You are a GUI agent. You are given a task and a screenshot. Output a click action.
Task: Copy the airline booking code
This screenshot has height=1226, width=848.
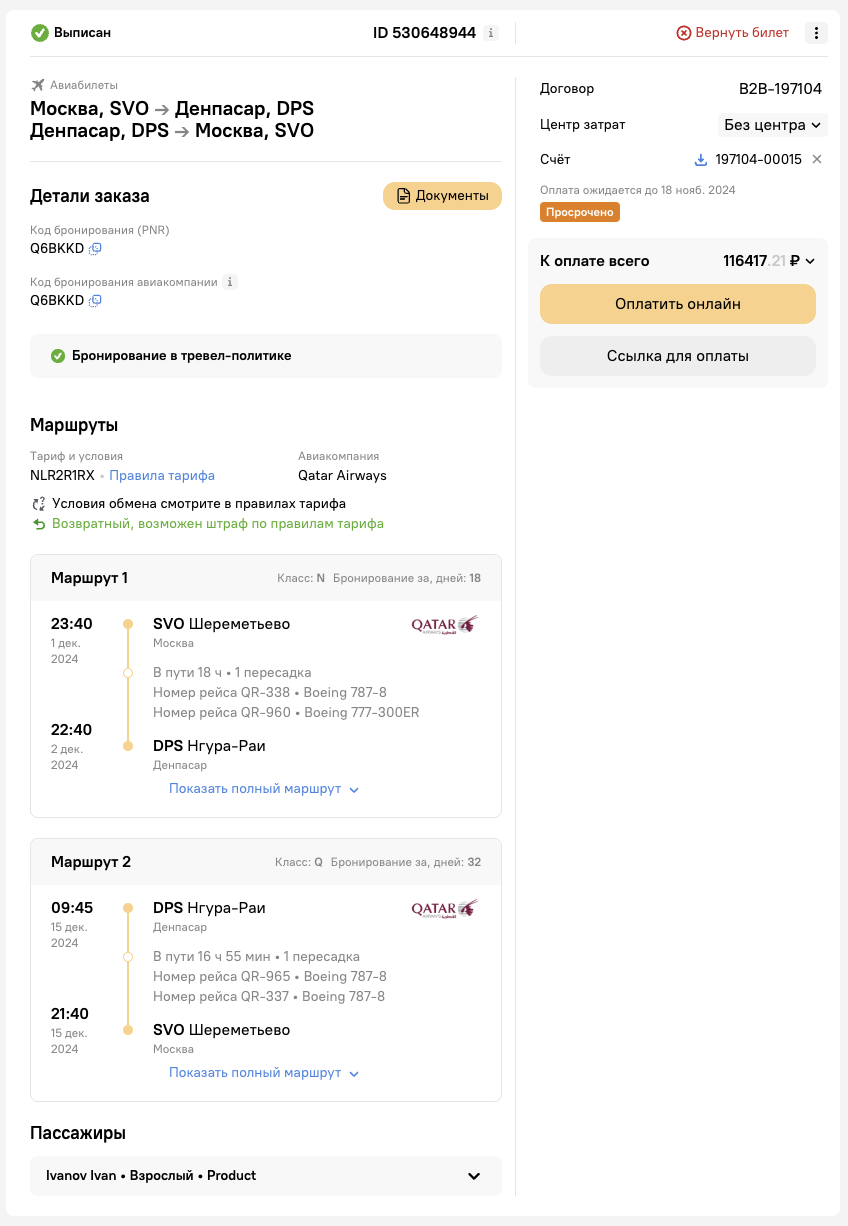pos(95,300)
